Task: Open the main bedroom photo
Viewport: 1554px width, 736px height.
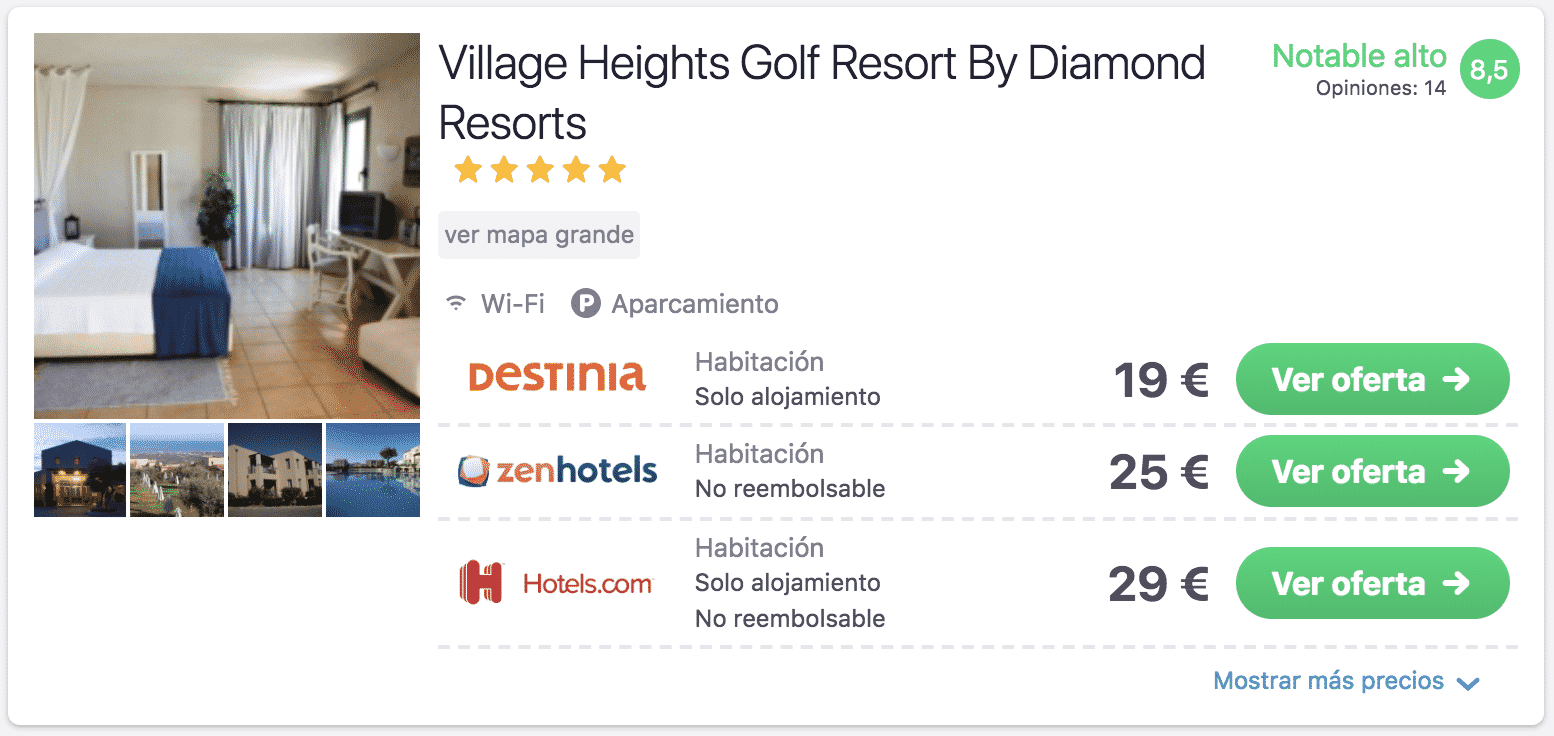Action: click(x=227, y=225)
